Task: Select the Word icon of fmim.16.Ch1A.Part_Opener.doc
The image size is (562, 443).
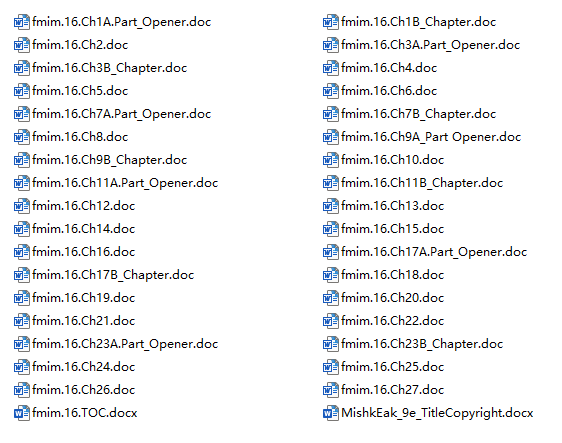Action: (x=22, y=22)
